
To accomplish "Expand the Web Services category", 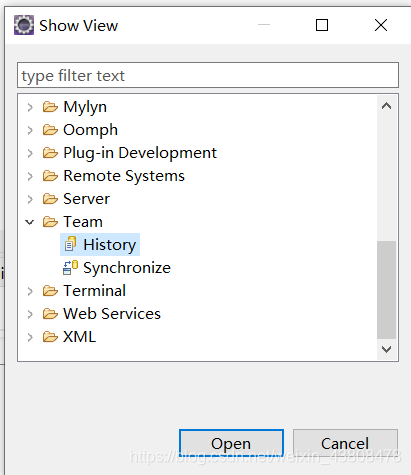I will click(30, 314).
